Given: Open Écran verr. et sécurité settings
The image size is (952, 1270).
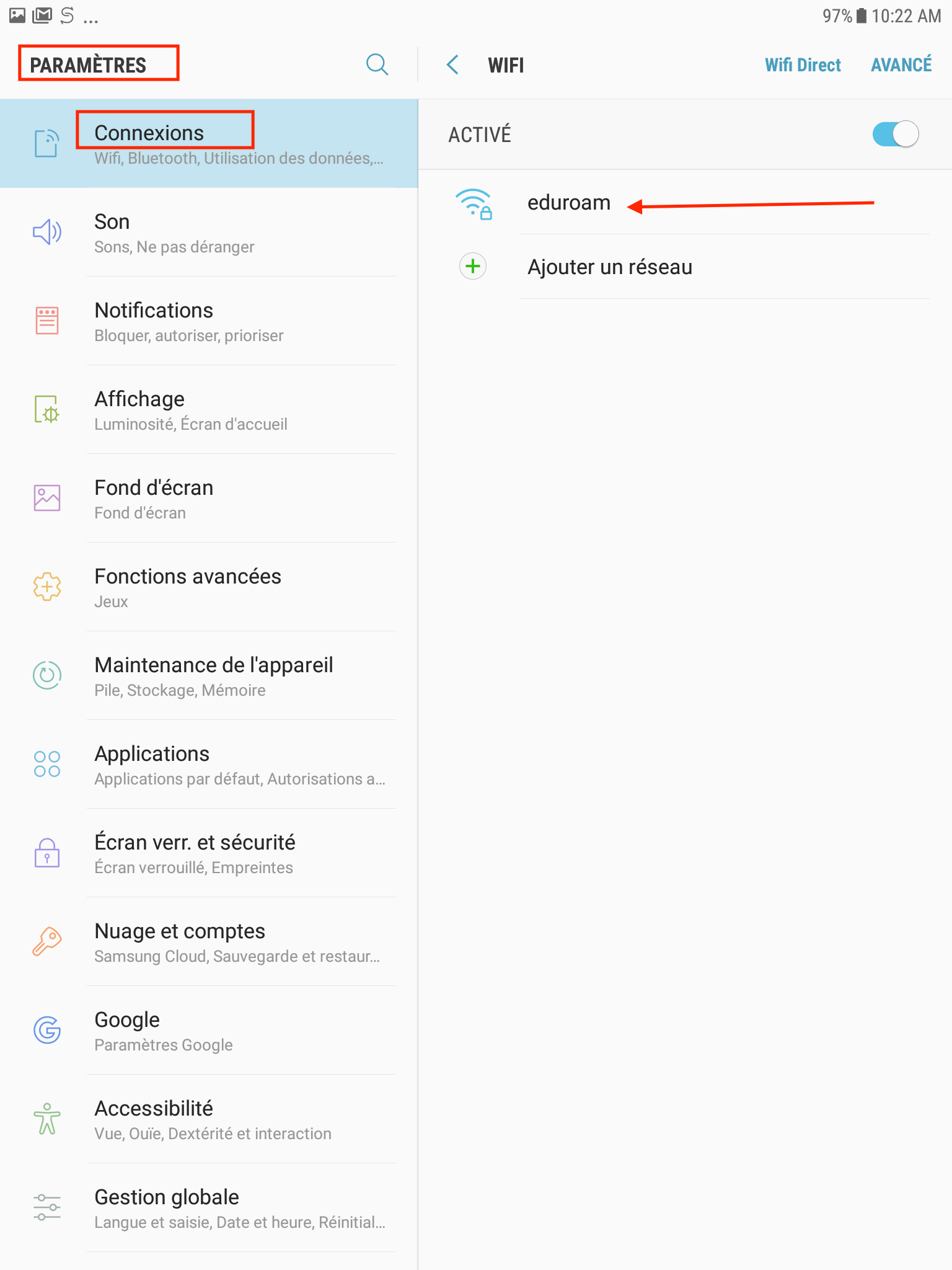Looking at the screenshot, I should [x=209, y=853].
